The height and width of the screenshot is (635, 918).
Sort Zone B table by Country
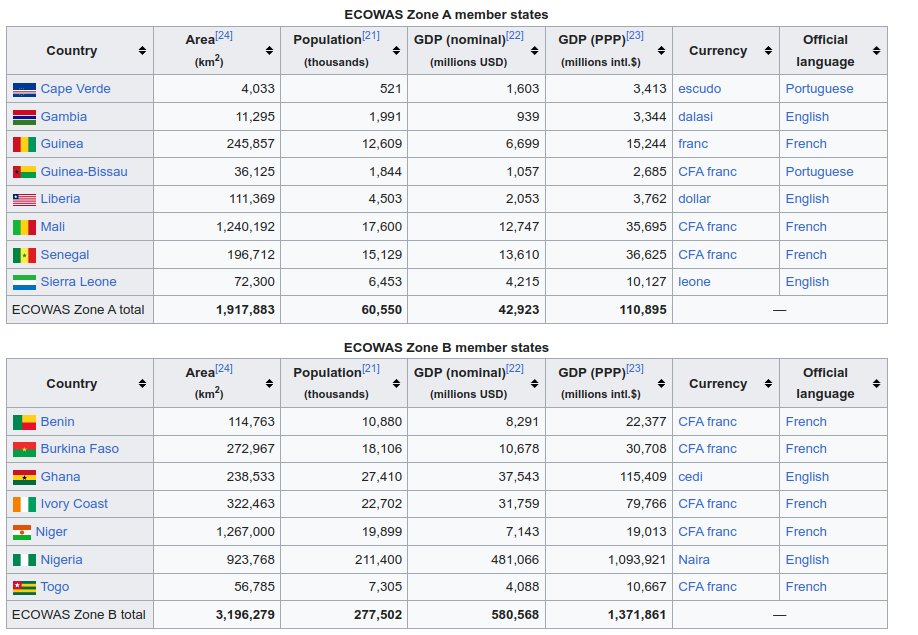[142, 384]
